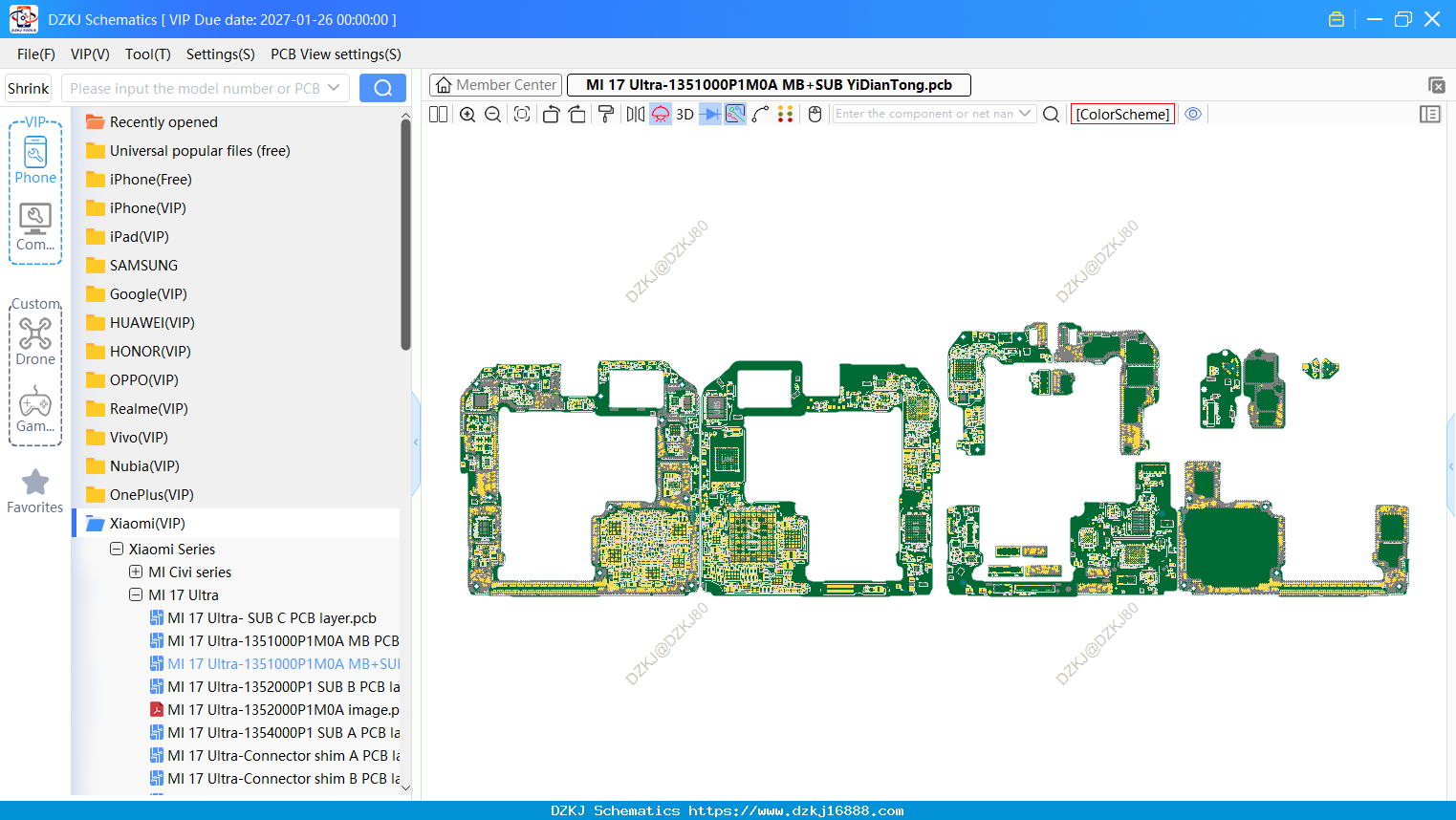This screenshot has width=1456, height=820.
Task: Collapse the Xiaomi Series node
Action: (x=117, y=550)
